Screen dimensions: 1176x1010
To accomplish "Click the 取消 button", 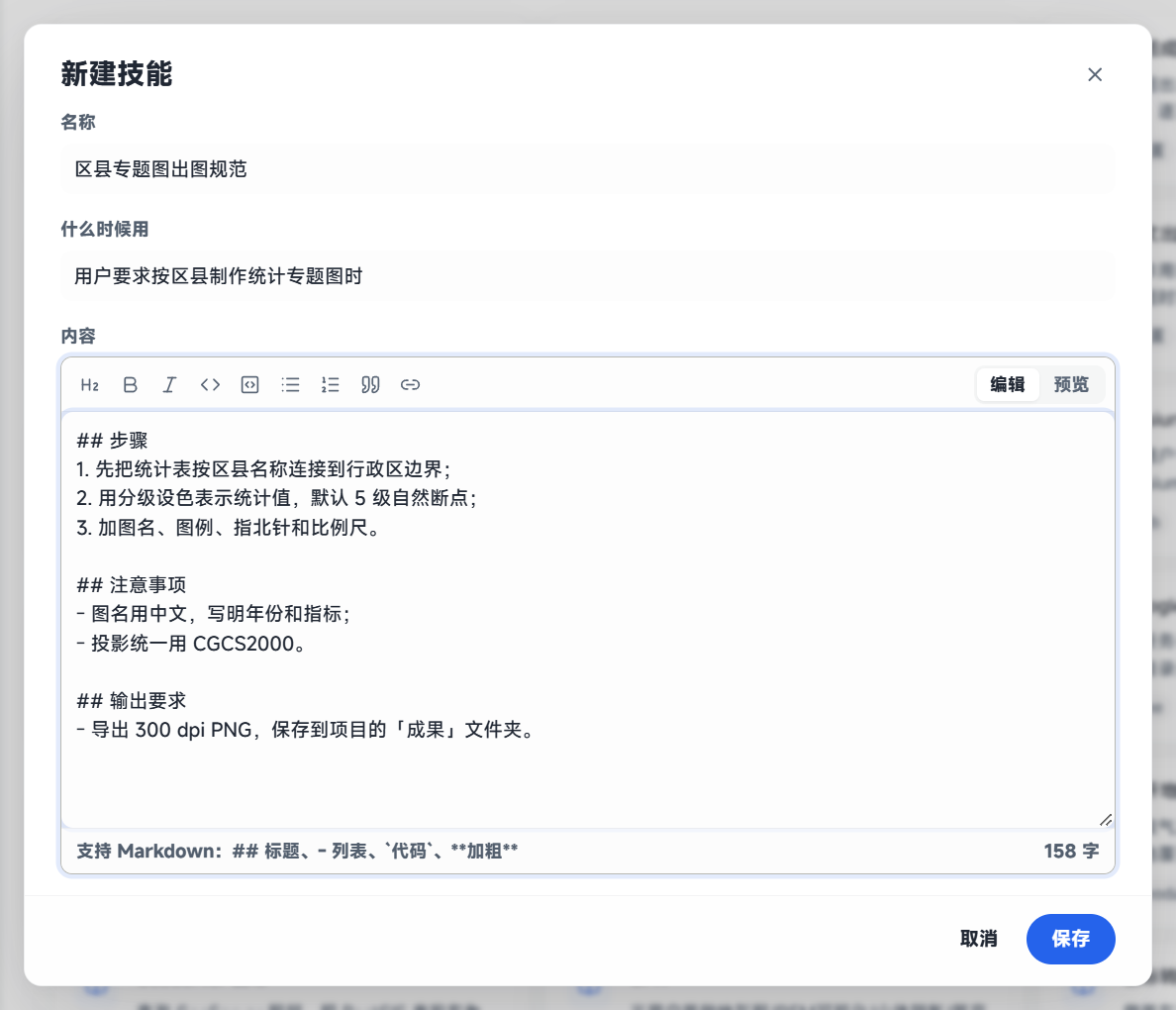I will (979, 939).
